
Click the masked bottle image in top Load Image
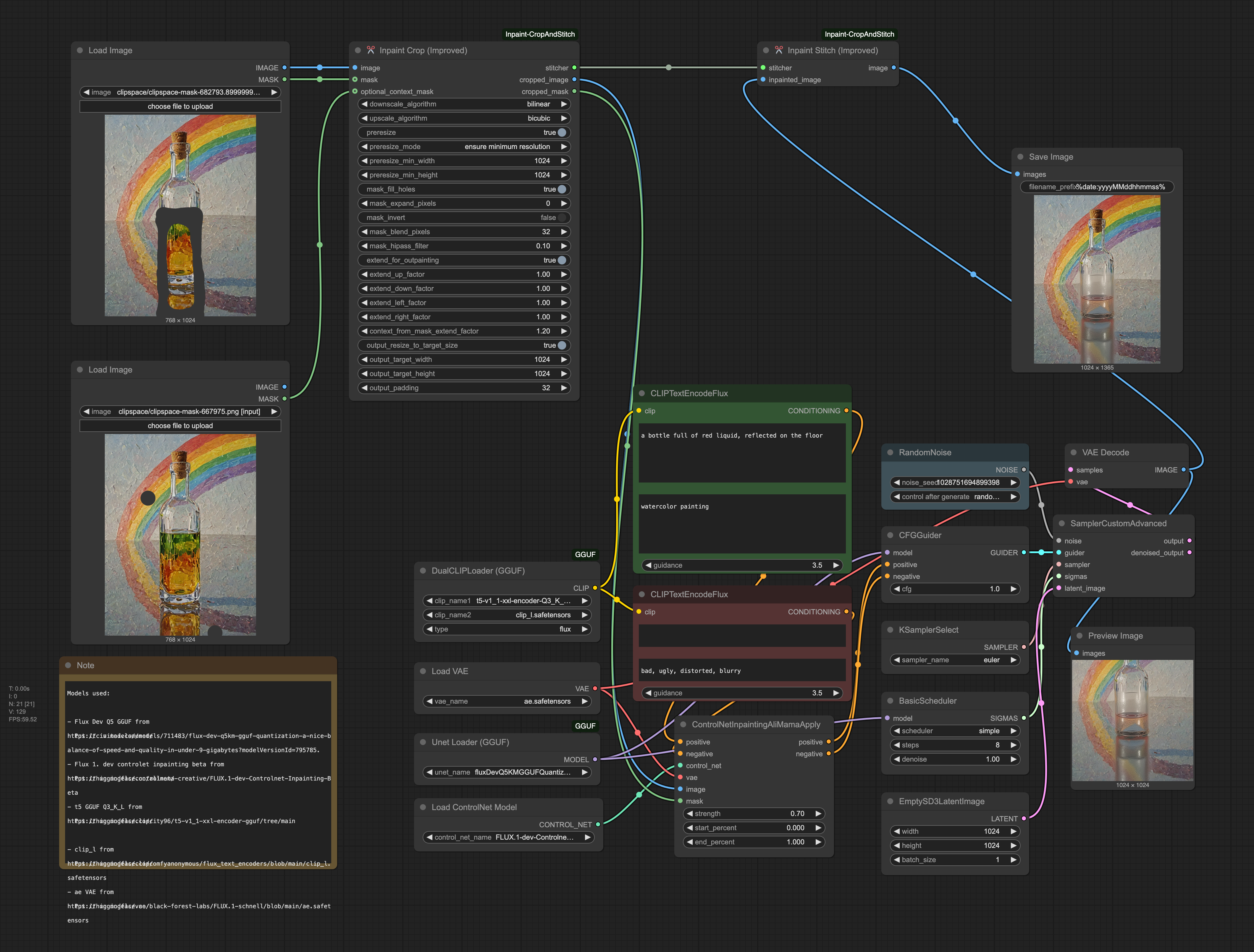(x=180, y=215)
